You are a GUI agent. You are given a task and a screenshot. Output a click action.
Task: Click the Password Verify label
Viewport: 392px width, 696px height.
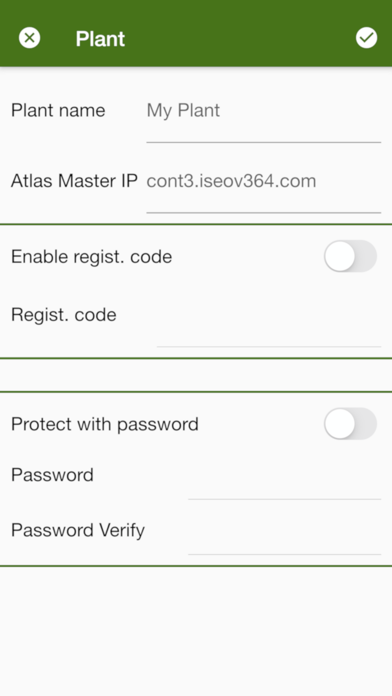coord(78,530)
